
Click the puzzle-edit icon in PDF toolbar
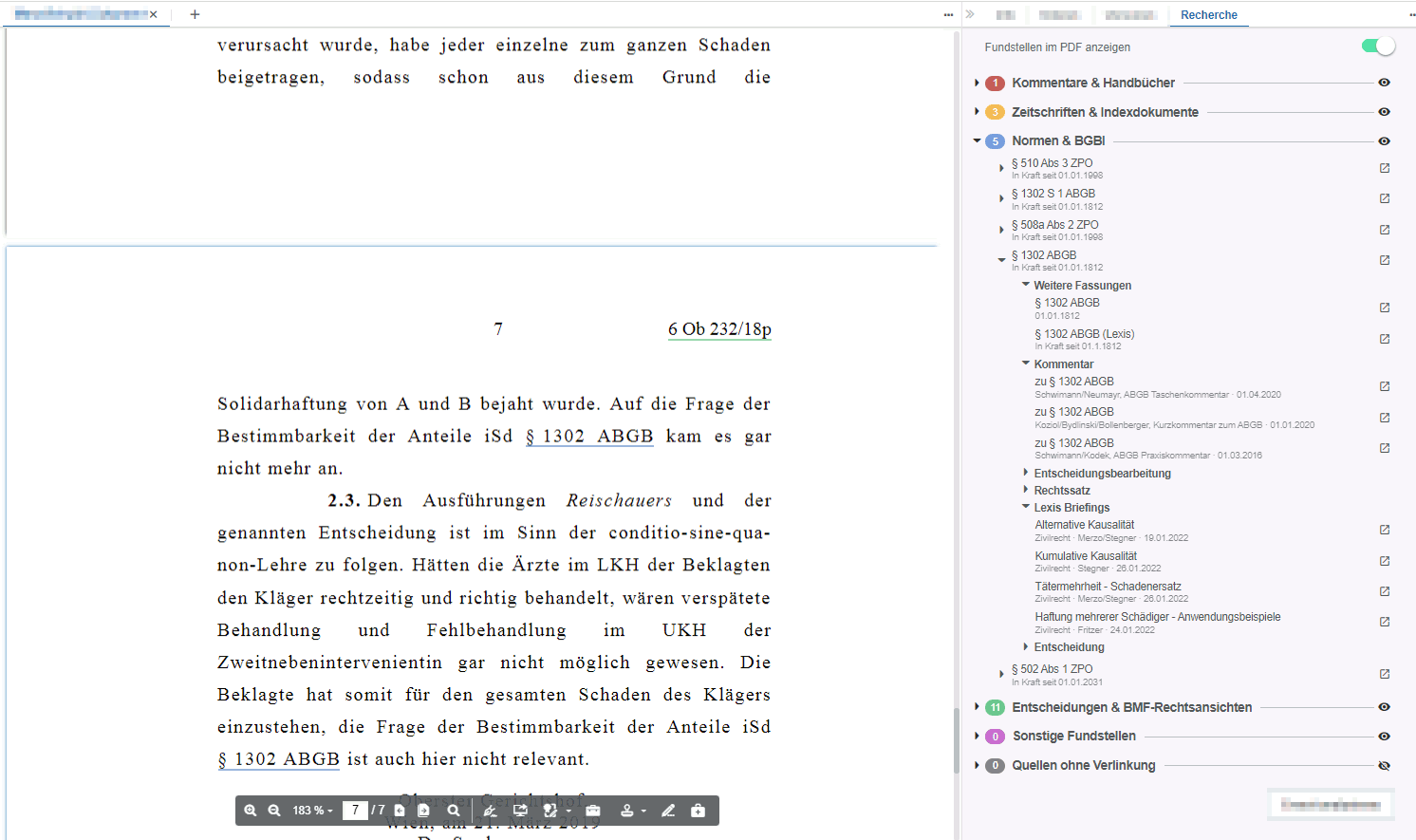(550, 811)
